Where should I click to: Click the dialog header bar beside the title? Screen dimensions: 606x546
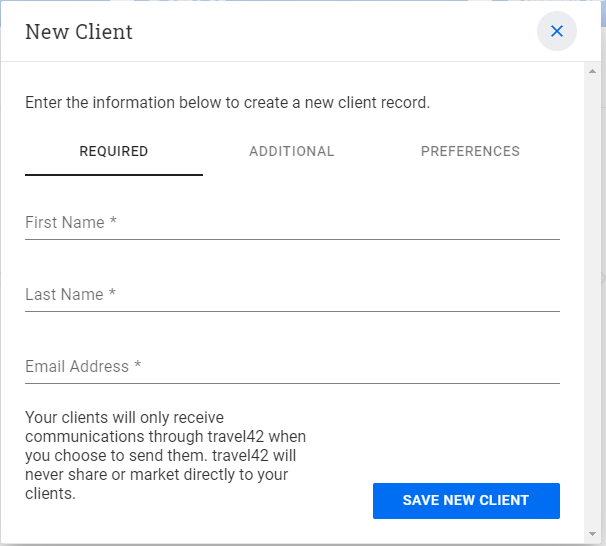(x=330, y=32)
